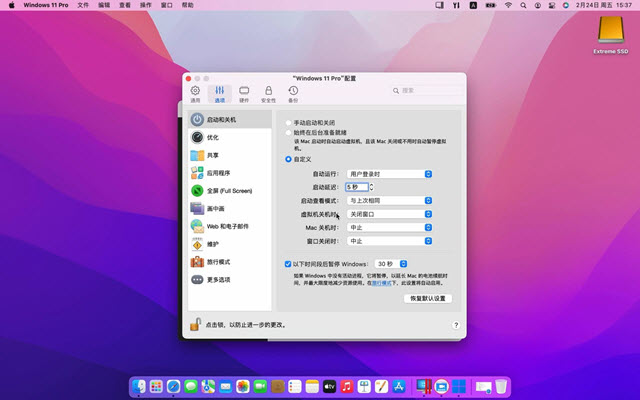Click 启动延迟 stepper arrows
Image resolution: width=640 pixels, height=400 pixels.
coord(371,187)
